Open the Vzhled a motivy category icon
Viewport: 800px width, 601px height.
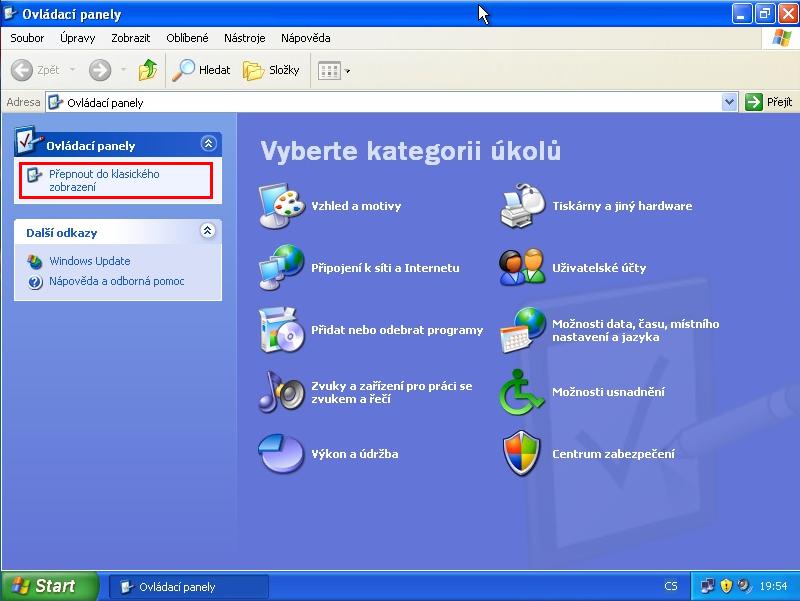coord(282,206)
